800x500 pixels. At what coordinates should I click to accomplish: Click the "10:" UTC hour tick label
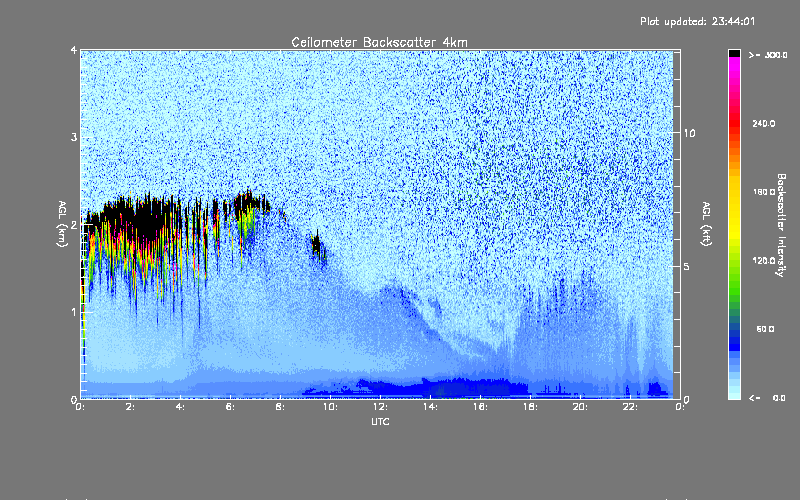tap(330, 407)
